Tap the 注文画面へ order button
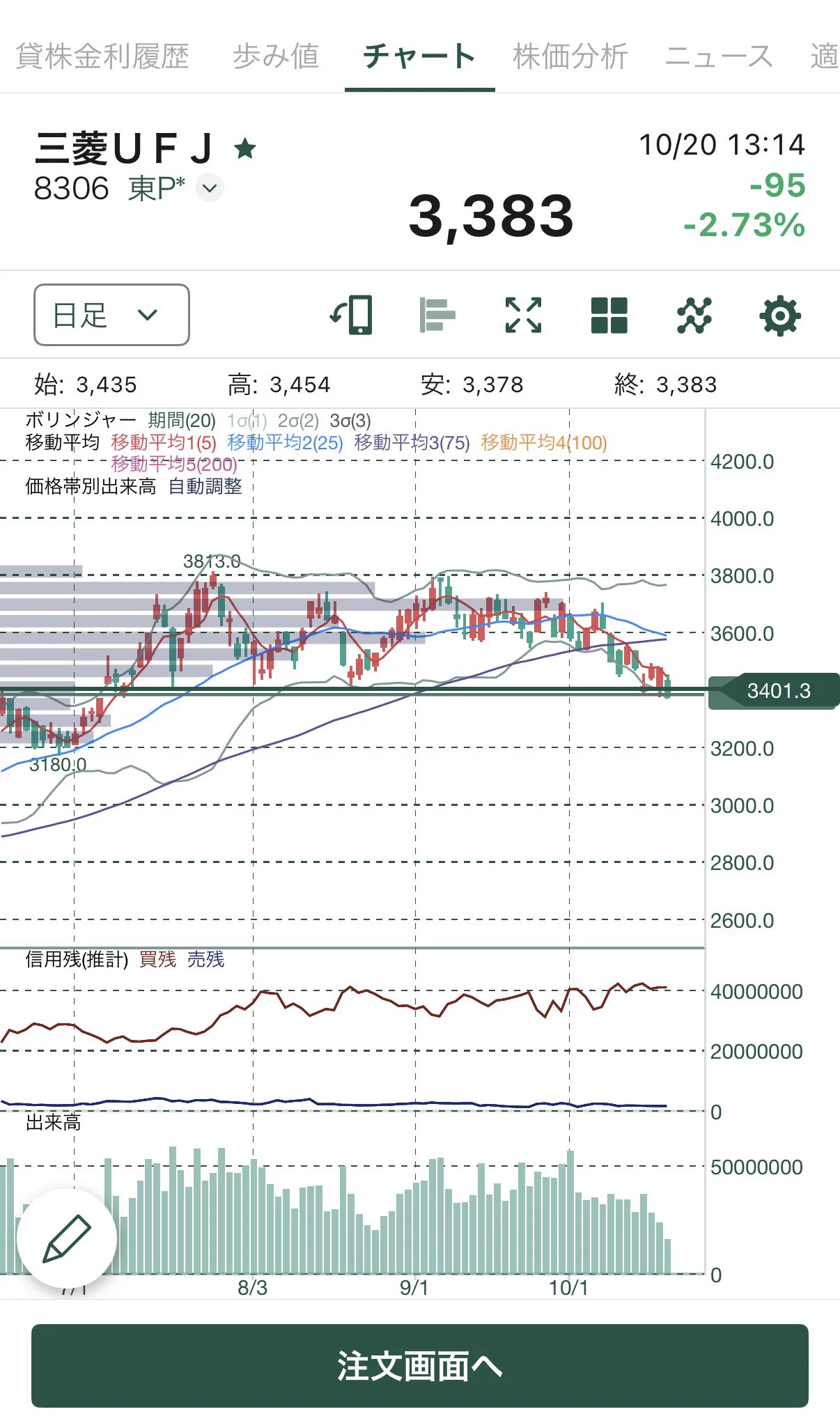Viewport: 840px width, 1423px height. coord(420,1366)
